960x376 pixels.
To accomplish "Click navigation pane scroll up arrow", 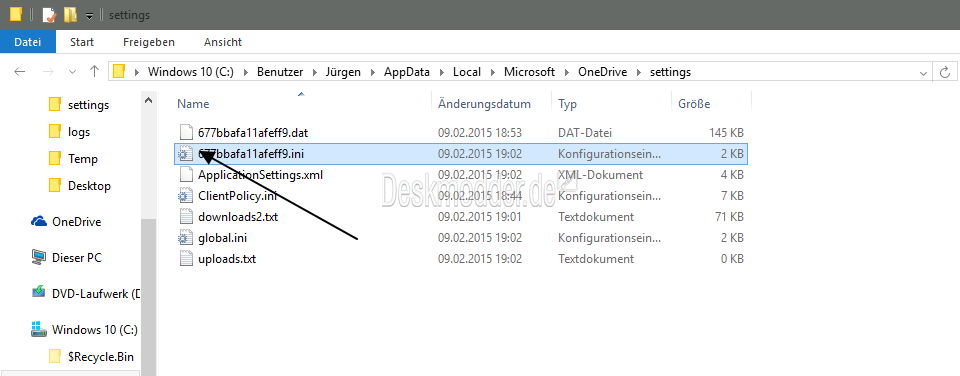I will click(148, 99).
